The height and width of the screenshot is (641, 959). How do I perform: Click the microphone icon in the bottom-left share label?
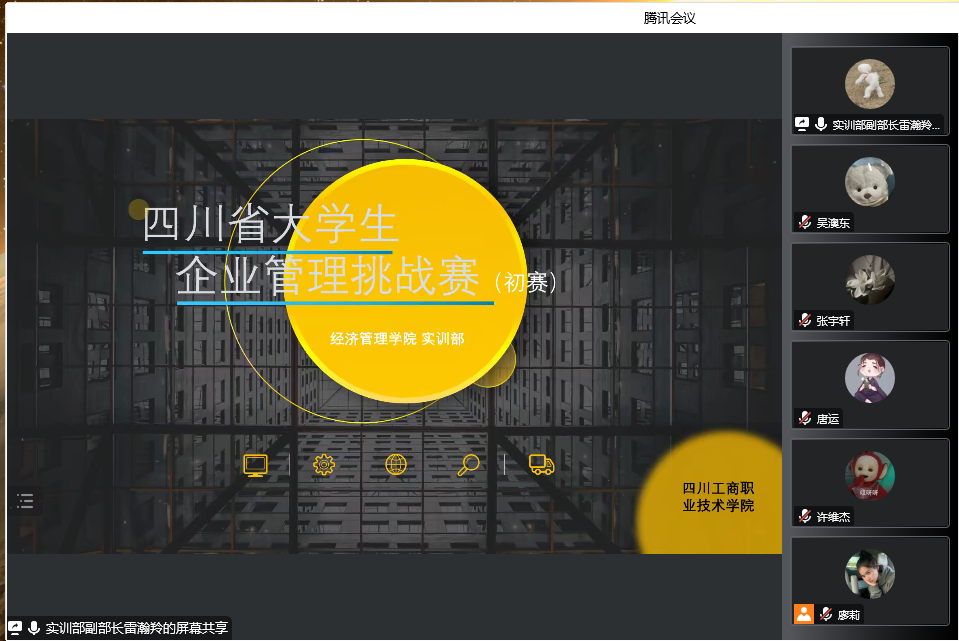click(34, 628)
